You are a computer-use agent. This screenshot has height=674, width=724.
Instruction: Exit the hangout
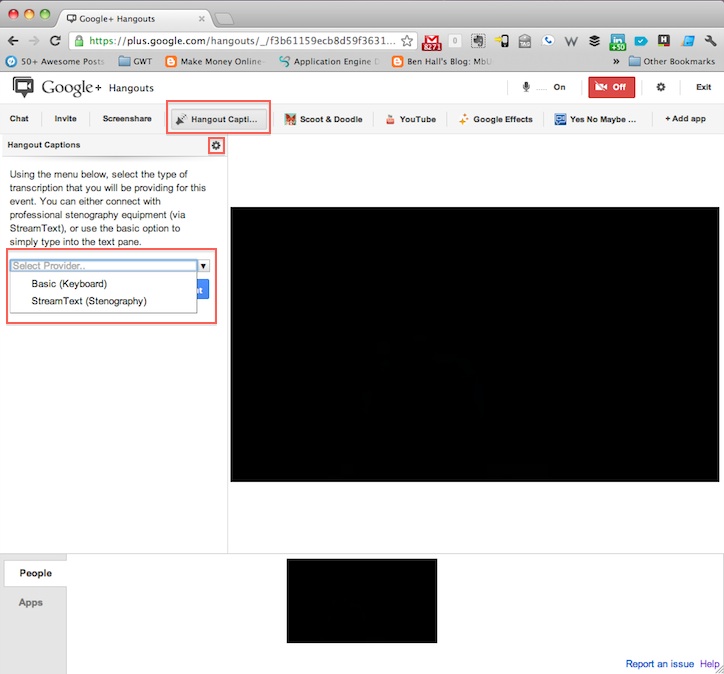(703, 87)
